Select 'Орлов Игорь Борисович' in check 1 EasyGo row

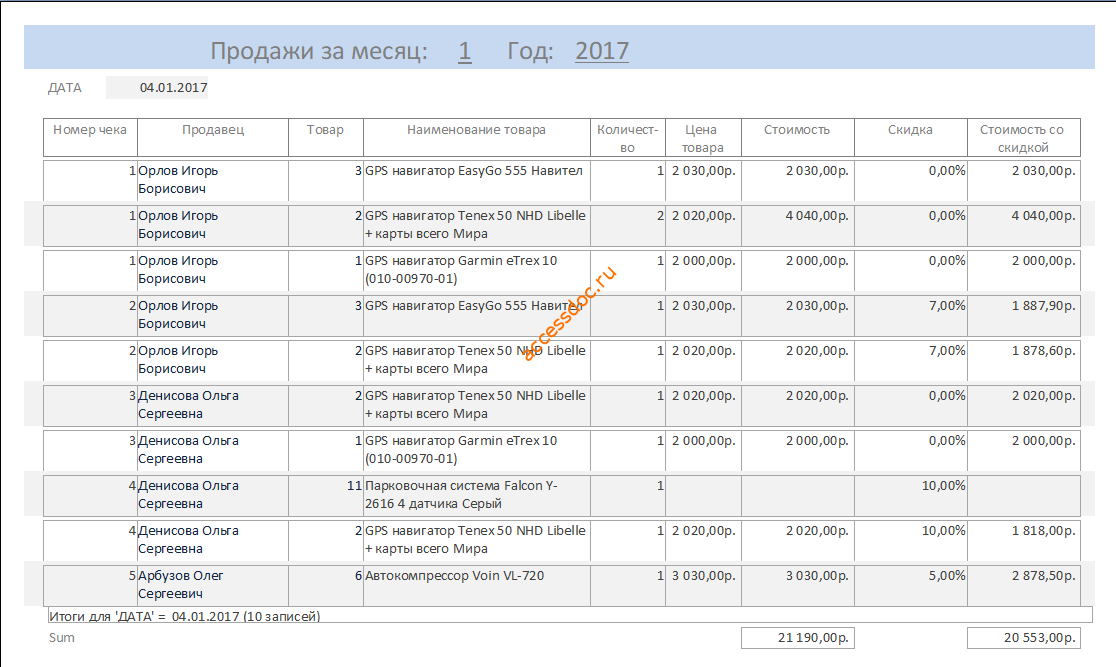(213, 180)
